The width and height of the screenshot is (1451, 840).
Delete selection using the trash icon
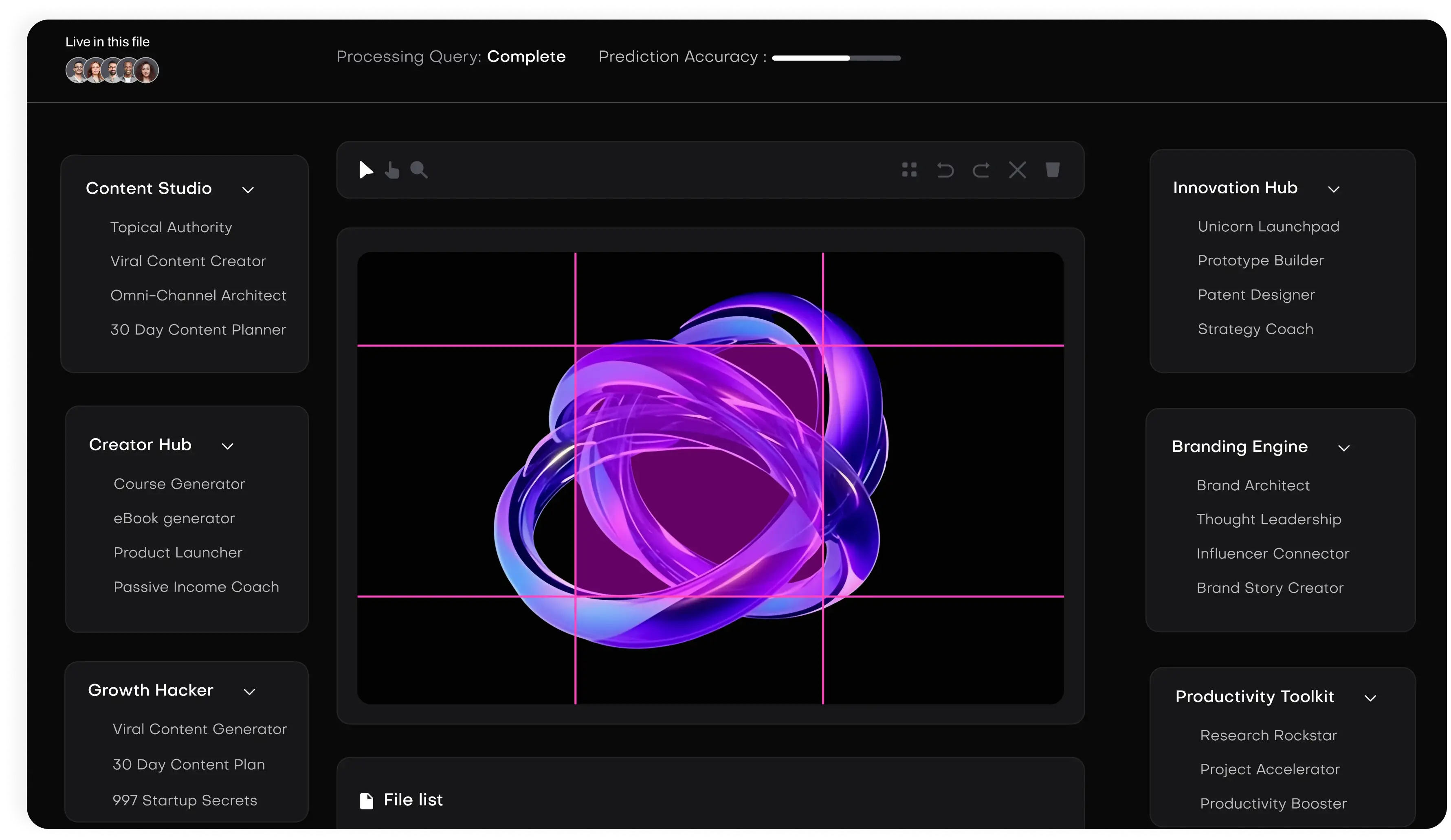coord(1053,170)
